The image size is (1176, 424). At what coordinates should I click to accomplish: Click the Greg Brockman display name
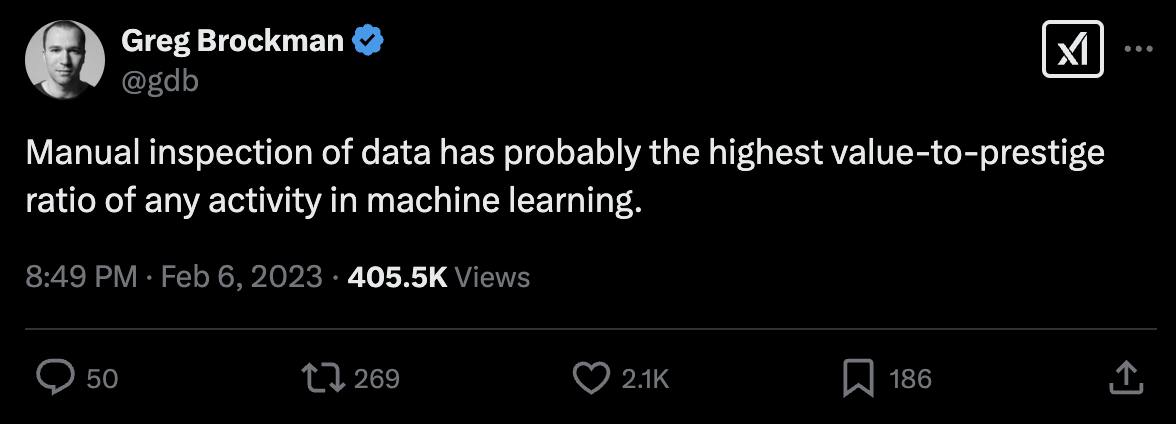pos(233,42)
